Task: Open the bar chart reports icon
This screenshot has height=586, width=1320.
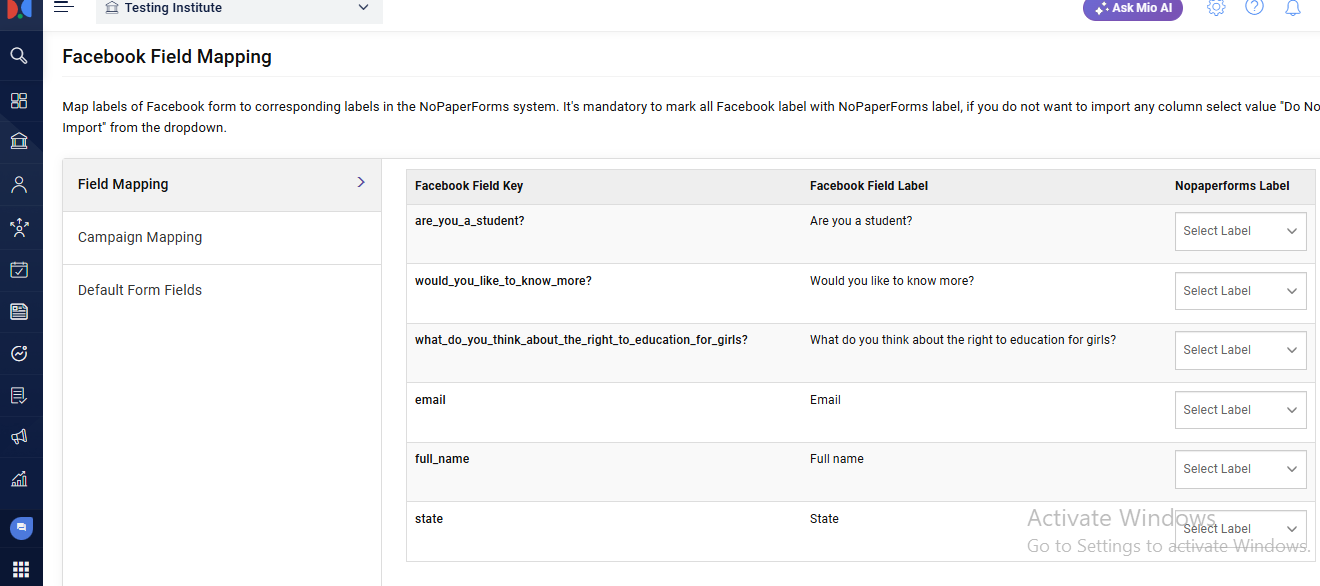Action: click(19, 479)
